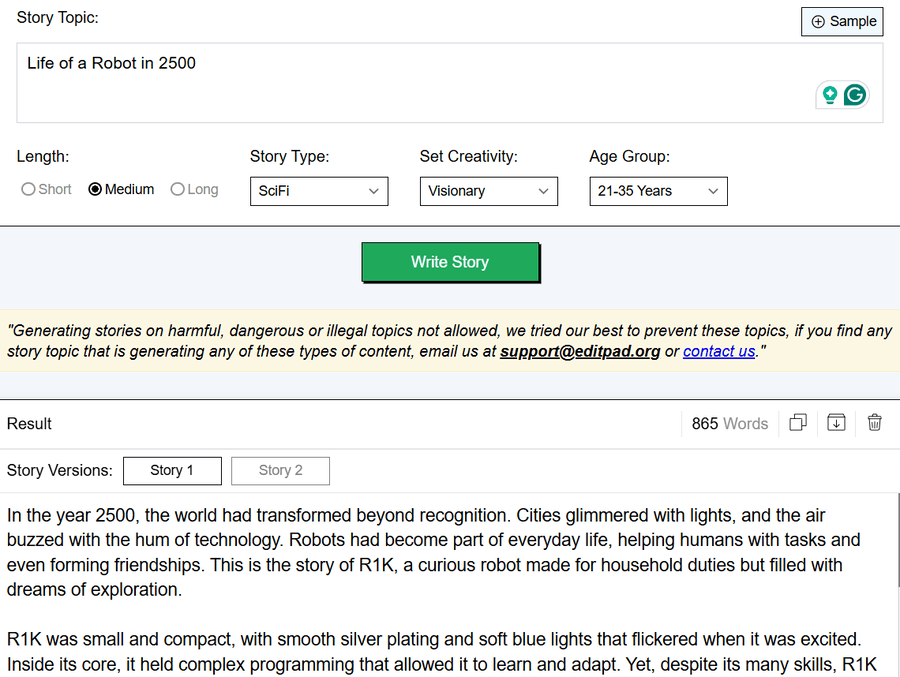The width and height of the screenshot is (900, 677).
Task: Click the first story paragraph text
Action: coord(433,552)
